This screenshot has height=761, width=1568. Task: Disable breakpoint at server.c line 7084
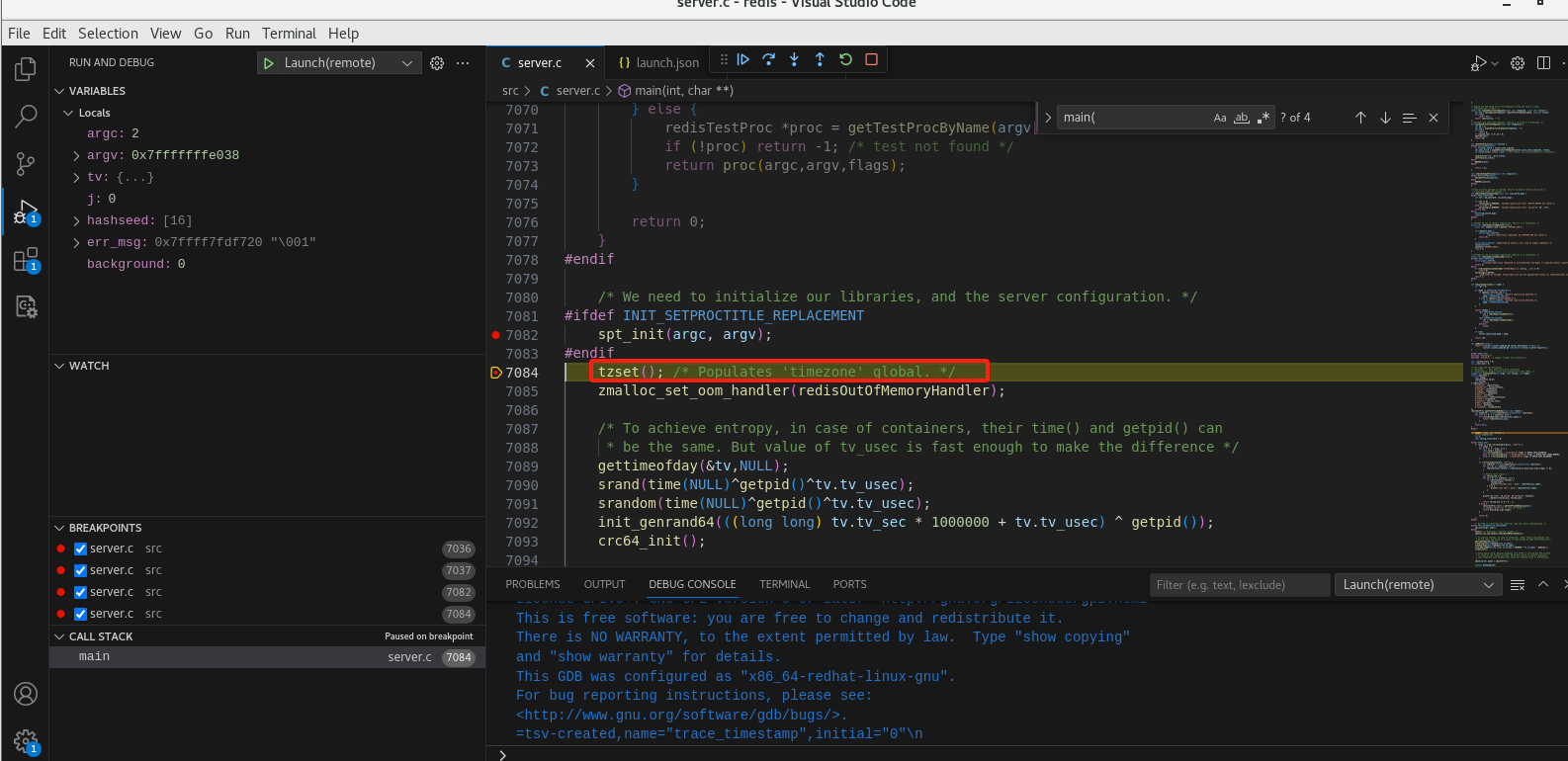[x=81, y=614]
